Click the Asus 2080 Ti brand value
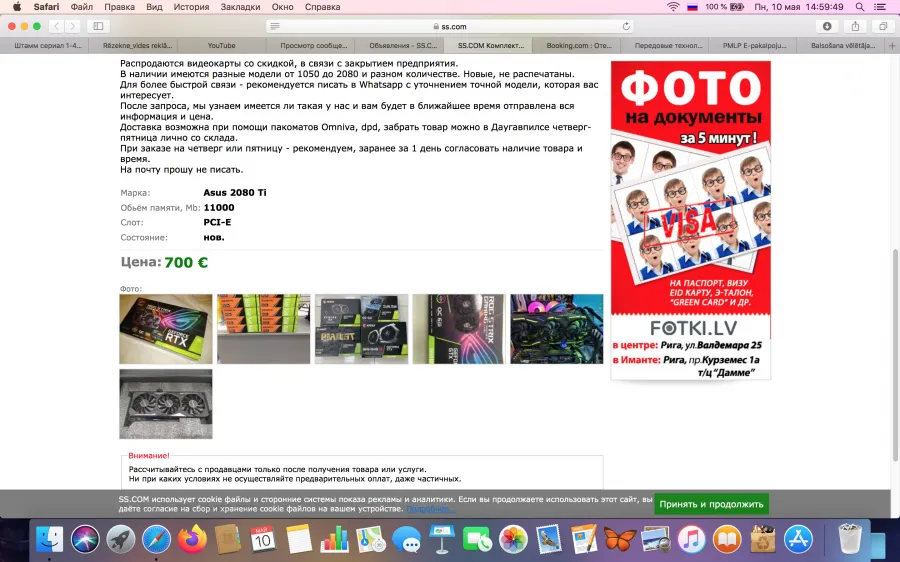The image size is (900, 562). click(x=235, y=192)
